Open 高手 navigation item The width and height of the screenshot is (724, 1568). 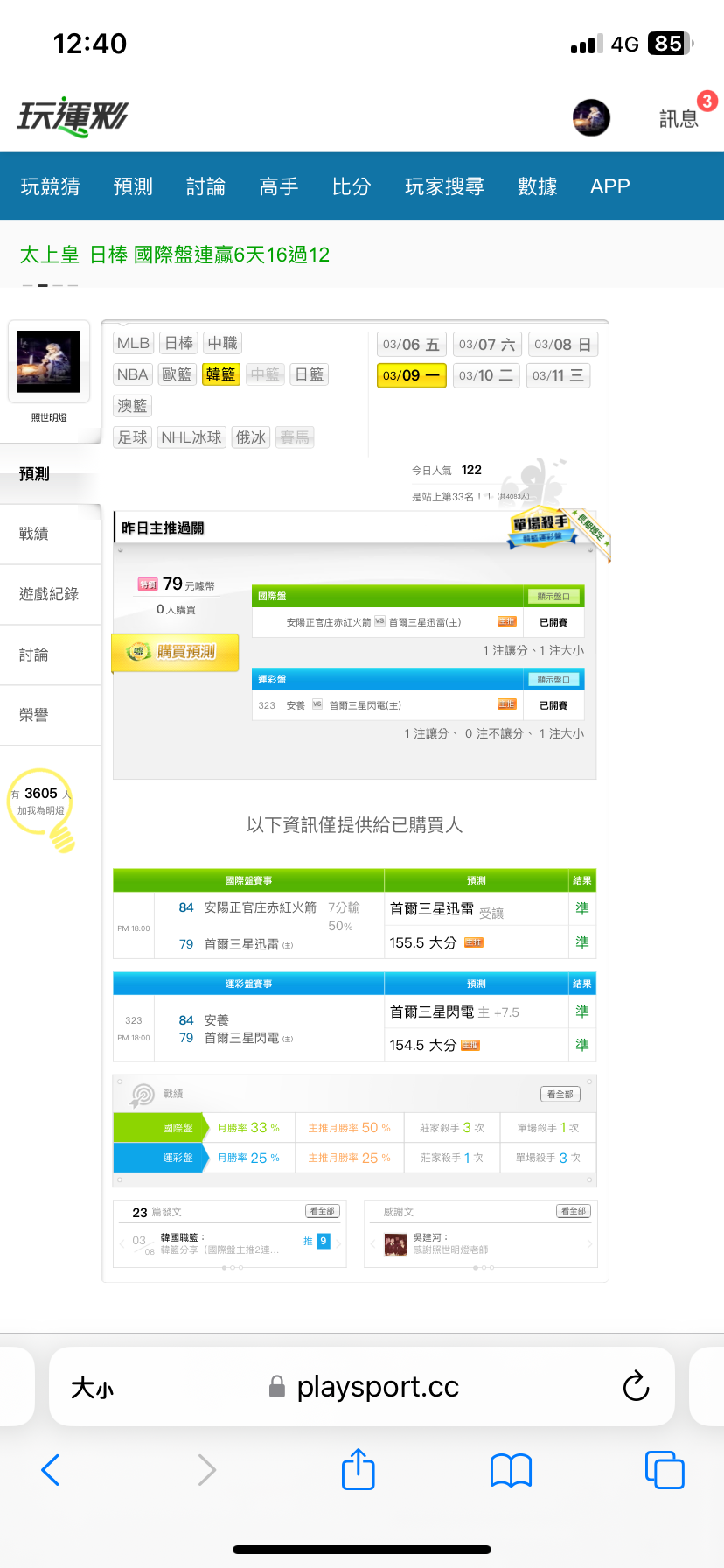(x=279, y=186)
